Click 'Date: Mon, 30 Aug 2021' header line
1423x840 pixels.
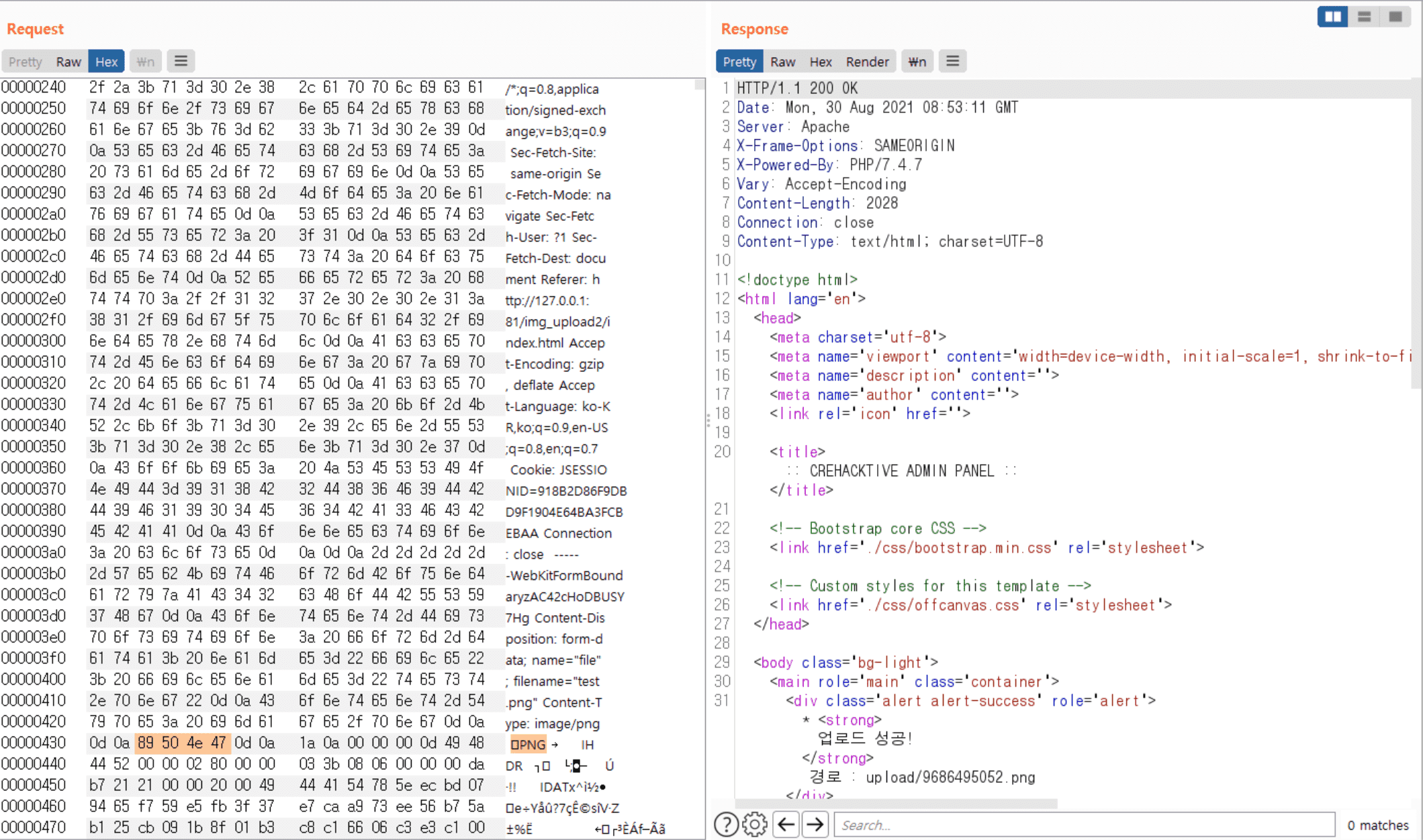click(877, 107)
